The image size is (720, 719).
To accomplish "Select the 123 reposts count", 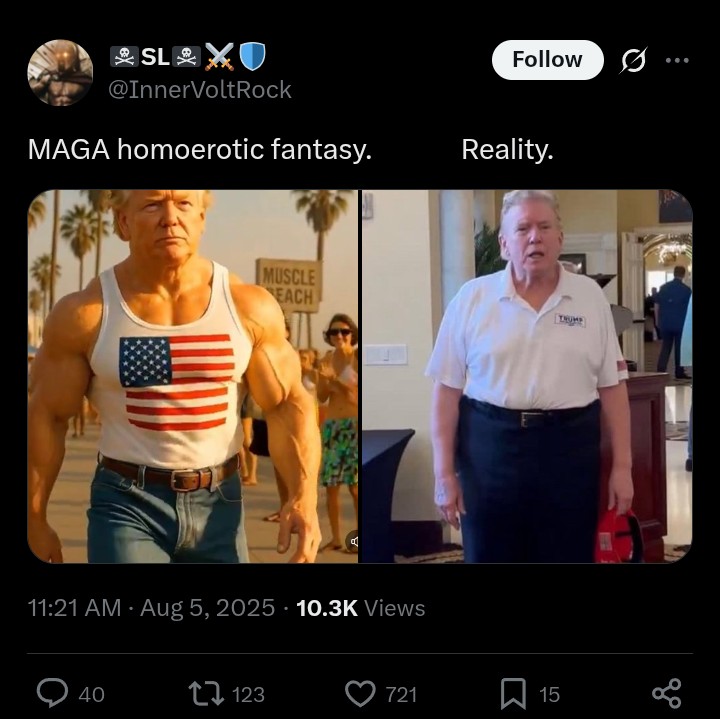I will click(x=248, y=694).
